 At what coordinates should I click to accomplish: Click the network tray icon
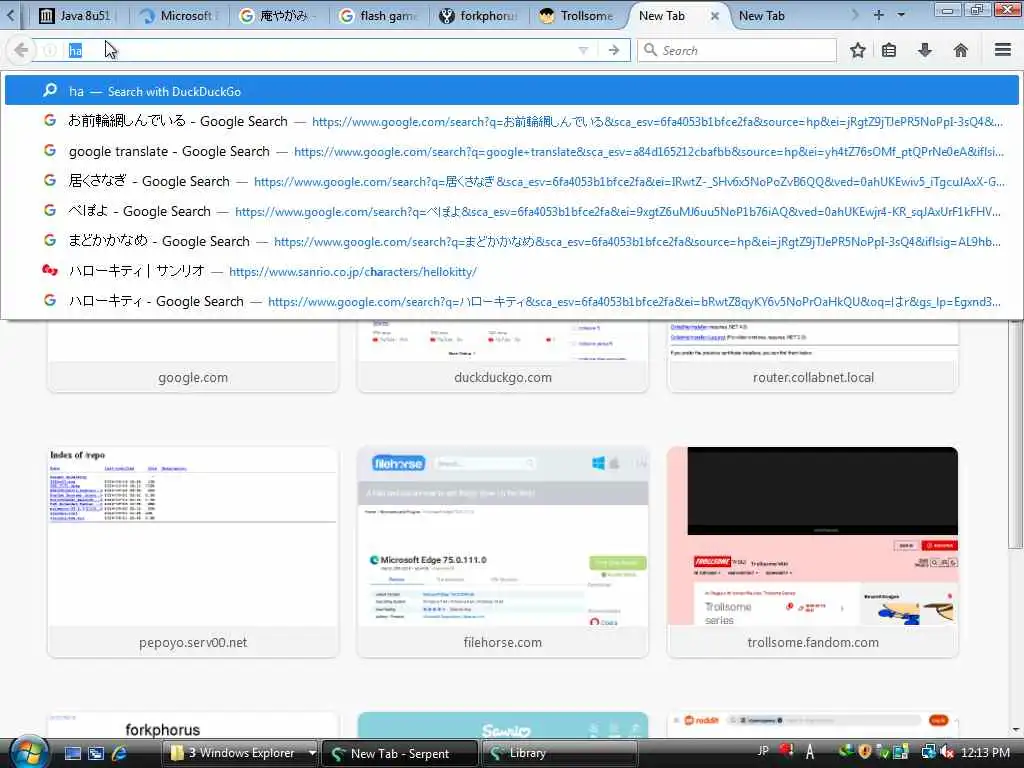point(928,752)
